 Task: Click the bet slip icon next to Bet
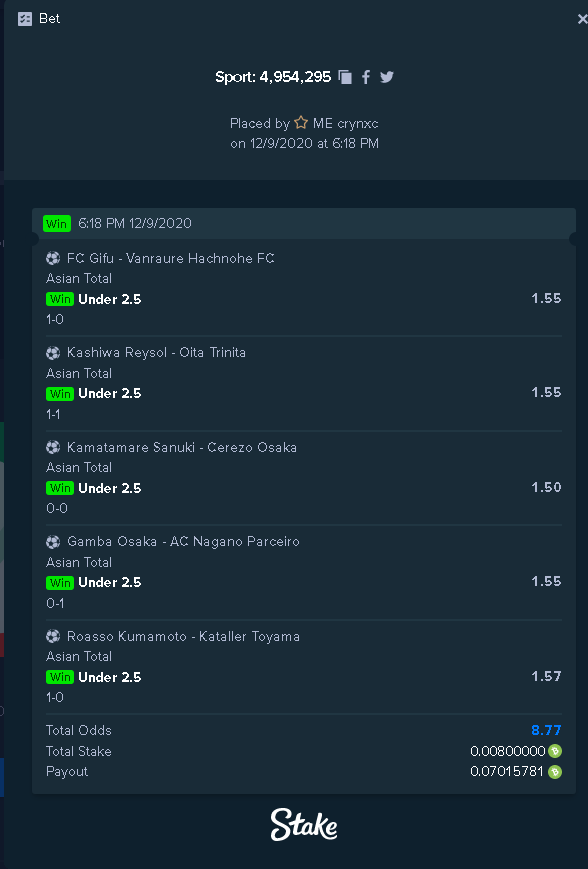coord(25,19)
